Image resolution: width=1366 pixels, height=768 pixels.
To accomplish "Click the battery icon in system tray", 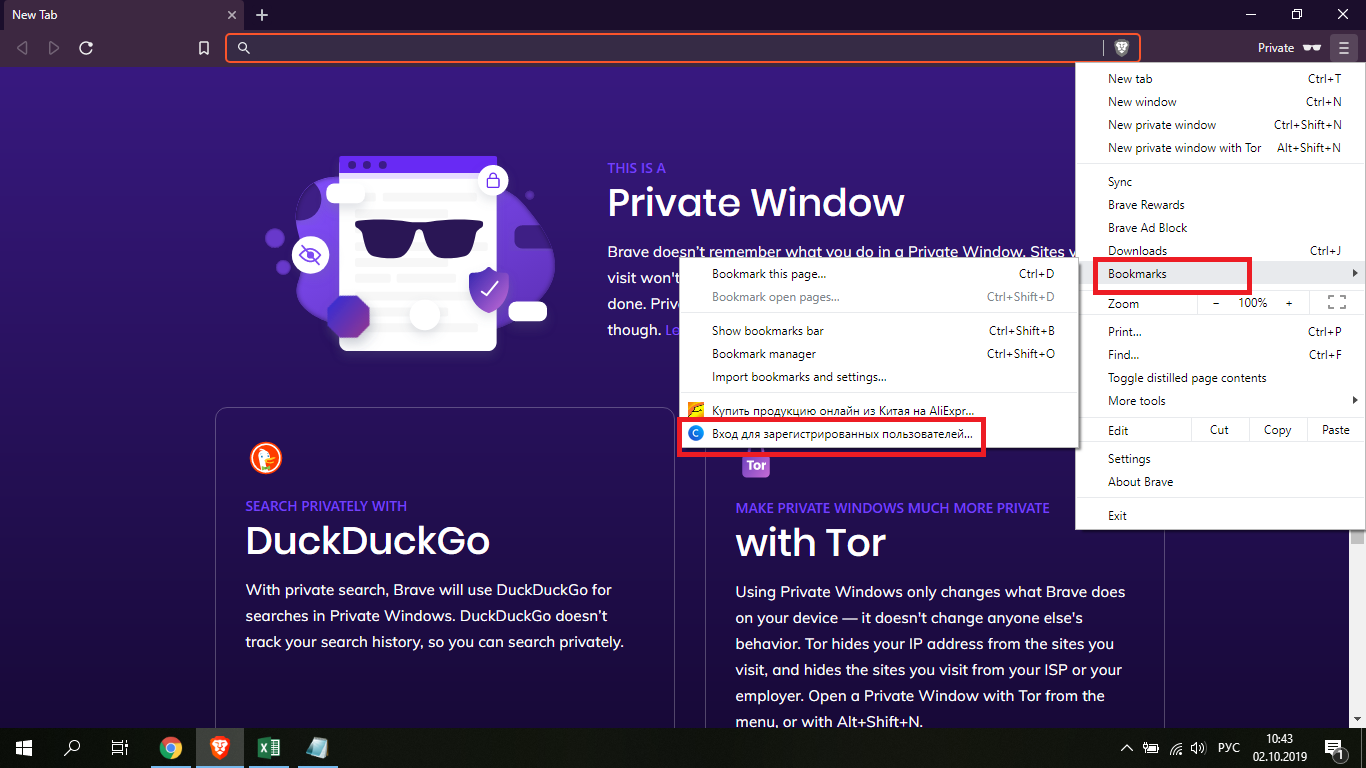I will pos(1152,748).
